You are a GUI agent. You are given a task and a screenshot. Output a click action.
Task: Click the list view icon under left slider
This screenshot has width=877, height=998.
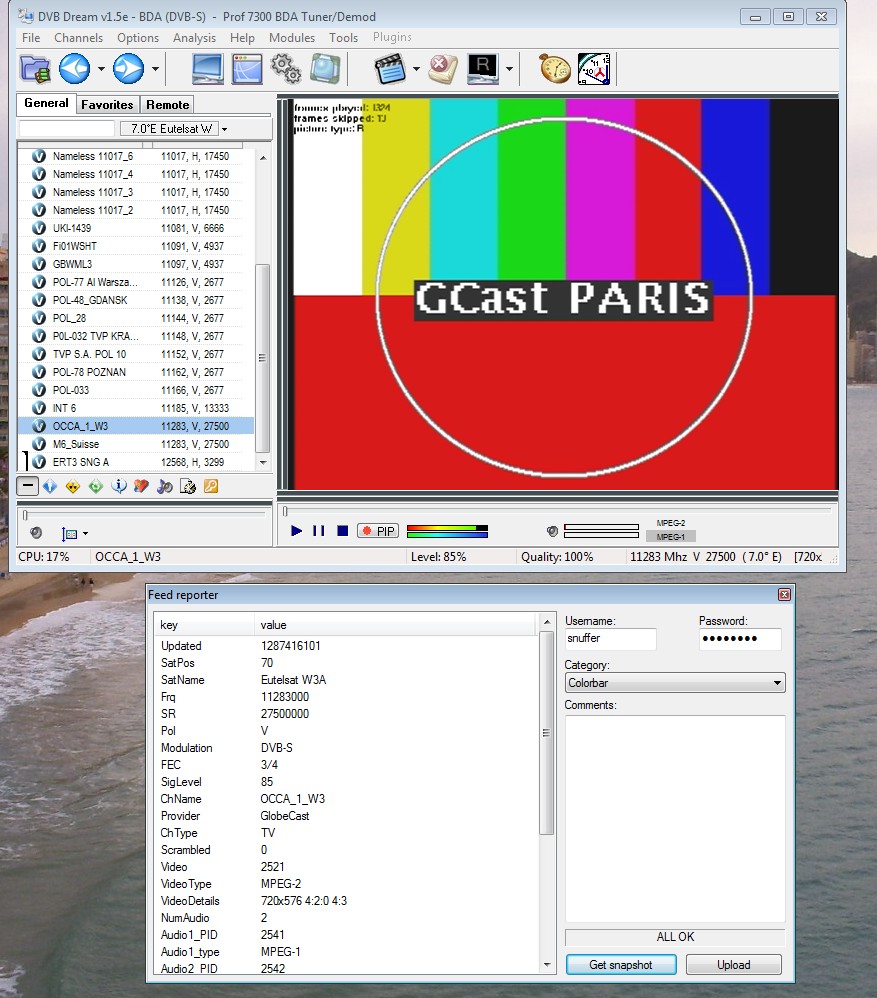click(69, 533)
